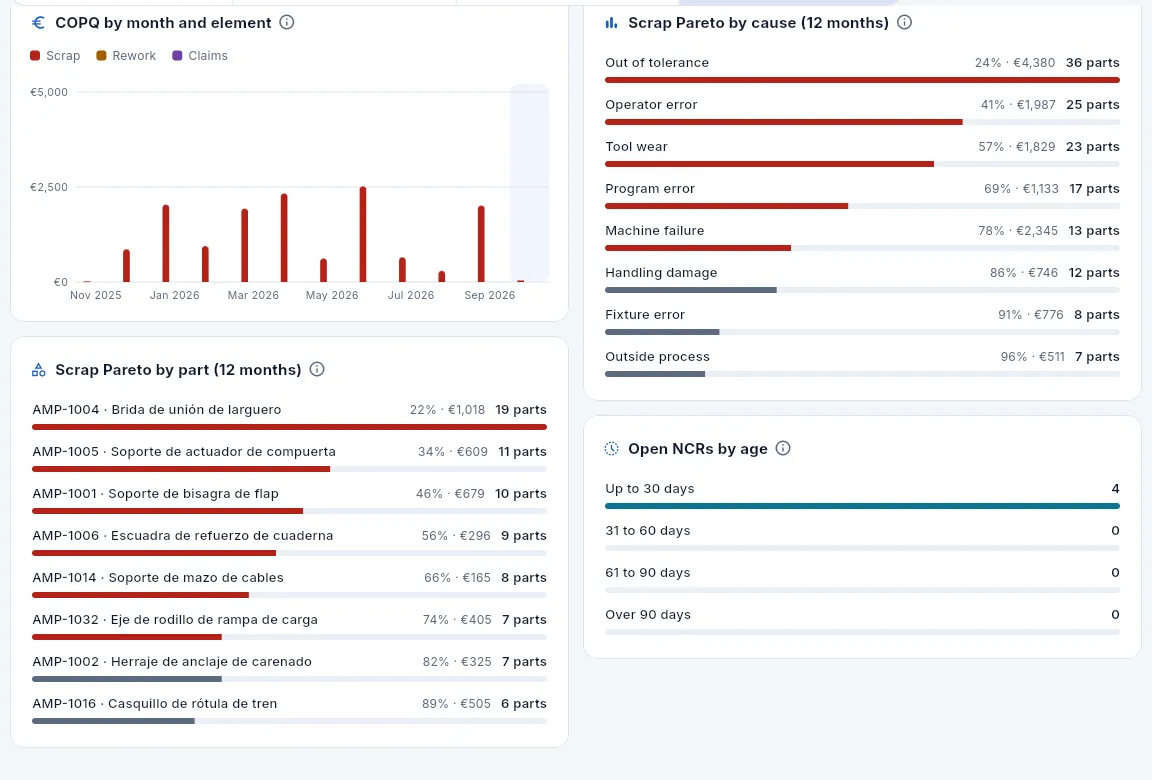Viewport: 1152px width, 780px height.
Task: Click the euro icon beside COPQ title
Action: point(38,23)
